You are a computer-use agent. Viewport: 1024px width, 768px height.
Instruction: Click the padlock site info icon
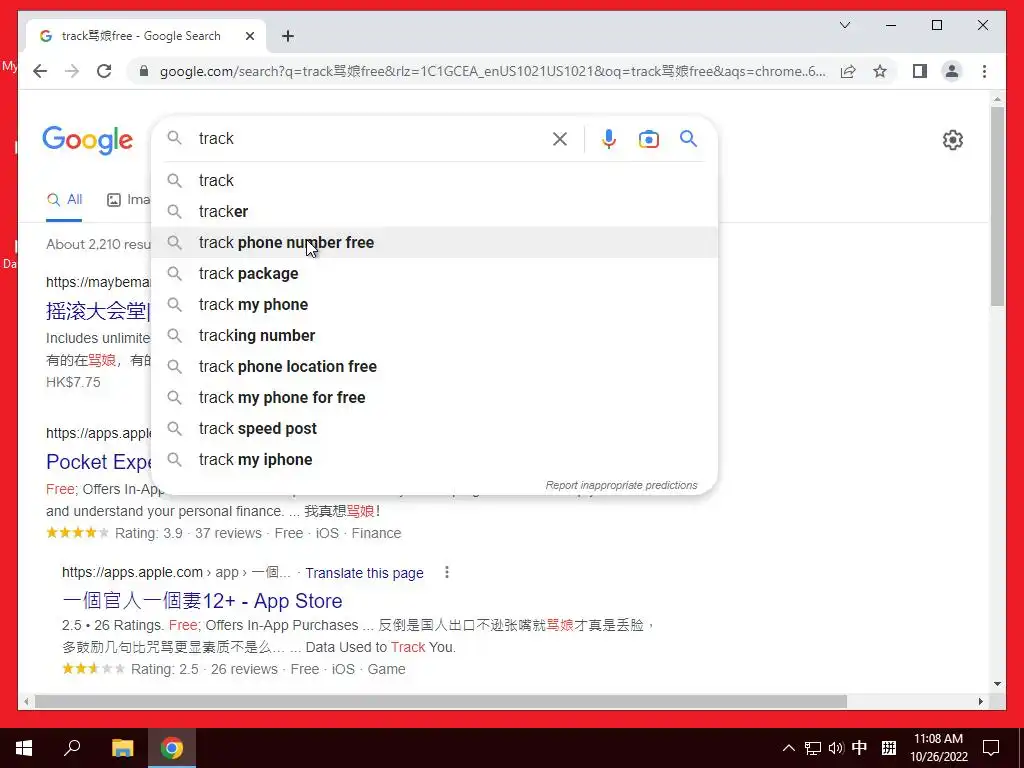coord(144,71)
